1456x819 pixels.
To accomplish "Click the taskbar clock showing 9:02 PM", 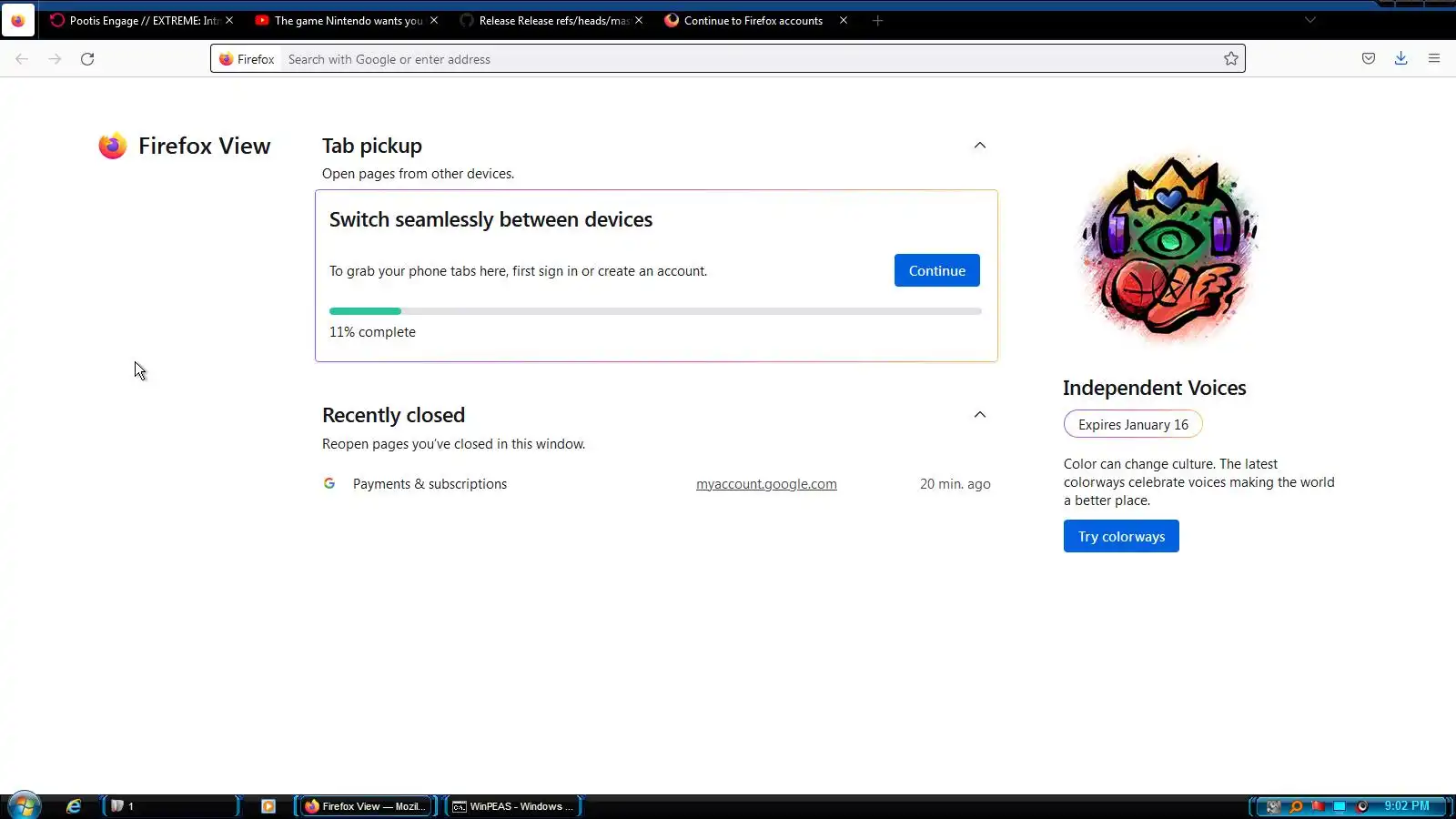I will [1407, 806].
